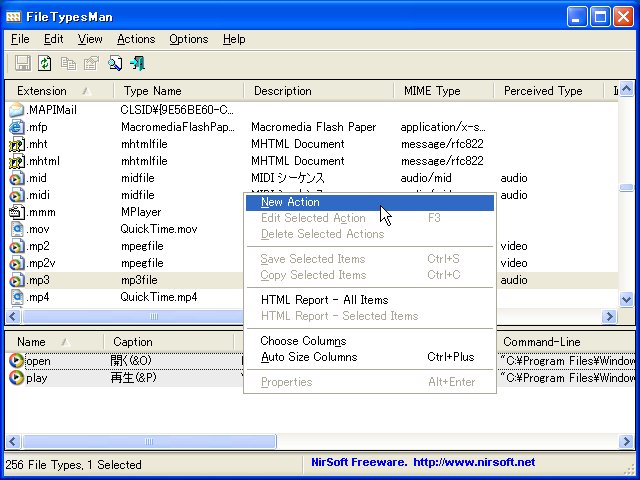Select the MacromediaFlashPap... type name
Screen dimensions: 640x480
[x=178, y=127]
